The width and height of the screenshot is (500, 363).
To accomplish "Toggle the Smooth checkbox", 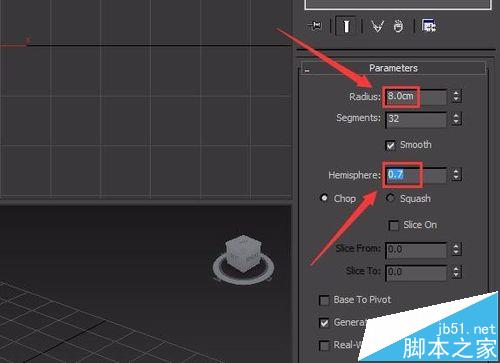I will coord(390,145).
